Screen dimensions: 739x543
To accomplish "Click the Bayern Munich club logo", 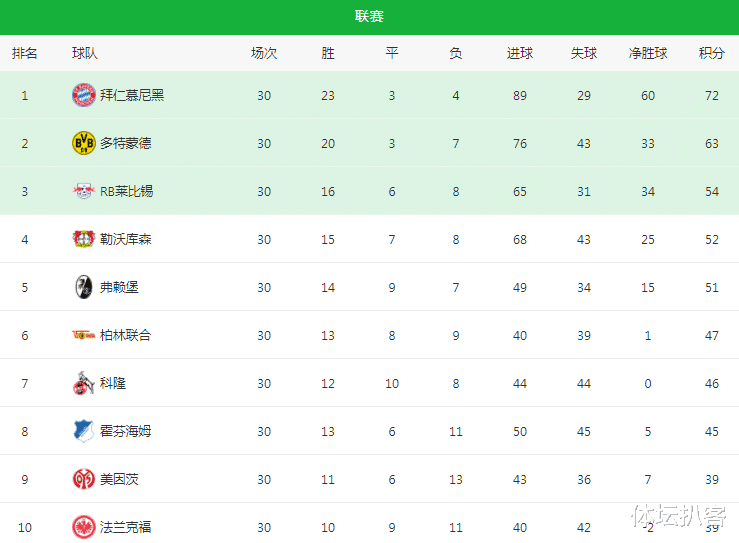I will (x=84, y=95).
